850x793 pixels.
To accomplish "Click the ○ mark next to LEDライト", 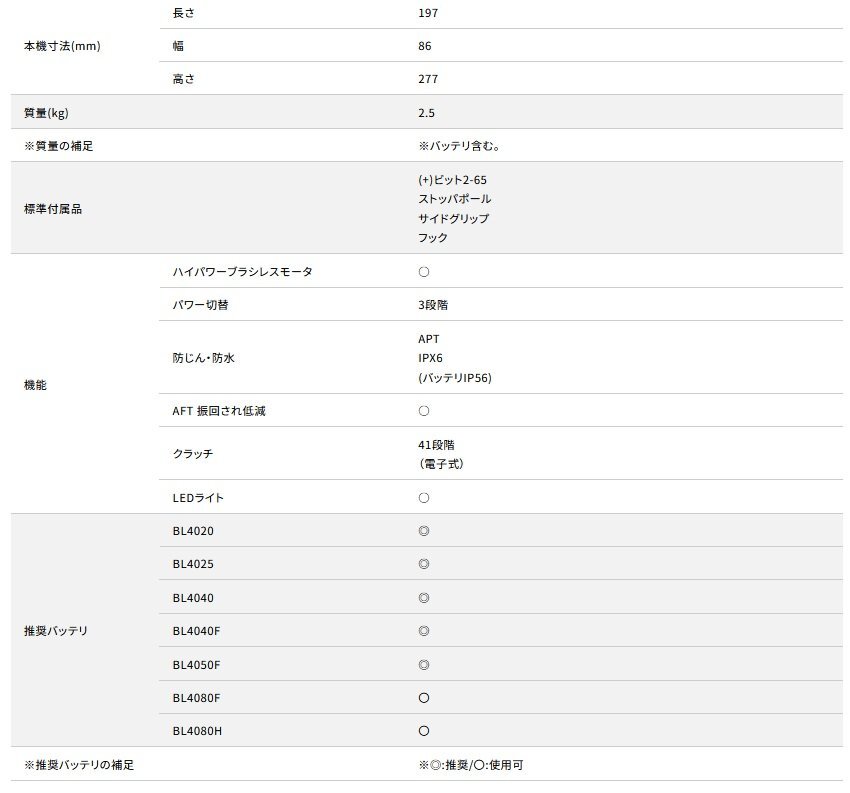I will (x=423, y=497).
